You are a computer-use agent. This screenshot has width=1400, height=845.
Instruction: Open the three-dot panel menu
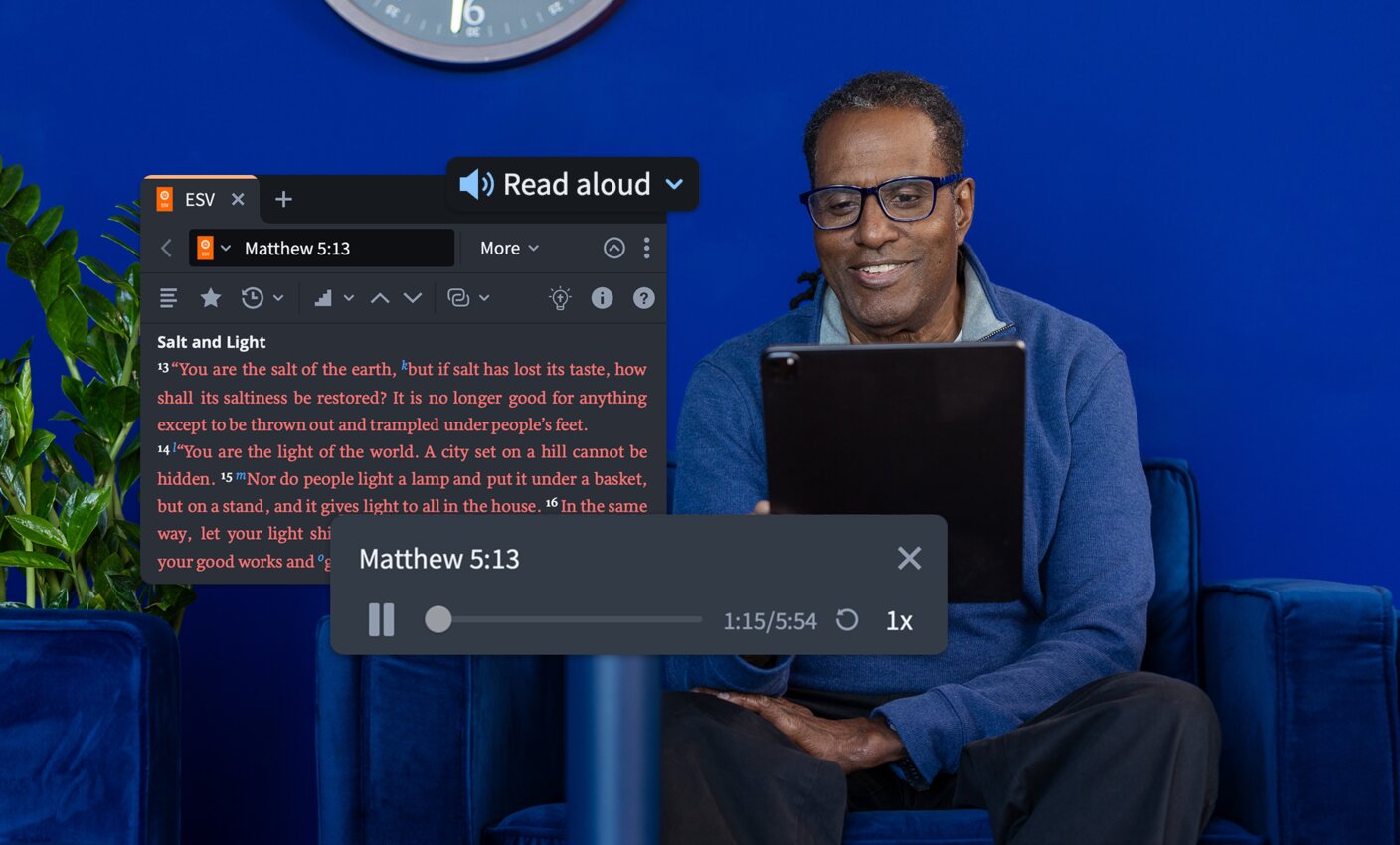pos(646,249)
